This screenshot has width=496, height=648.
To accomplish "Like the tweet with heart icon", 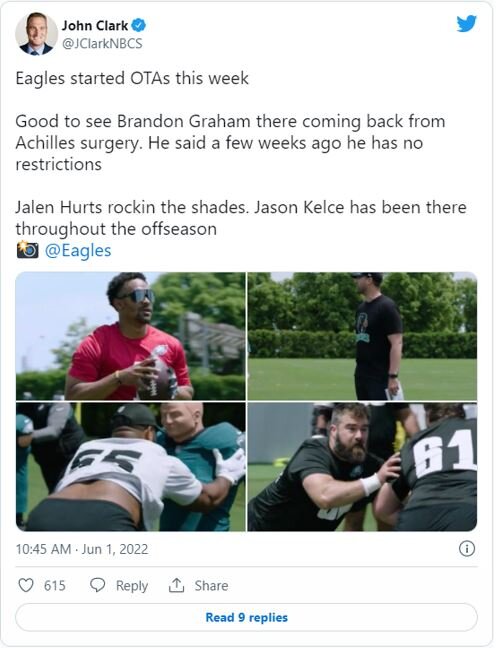I will point(26,585).
